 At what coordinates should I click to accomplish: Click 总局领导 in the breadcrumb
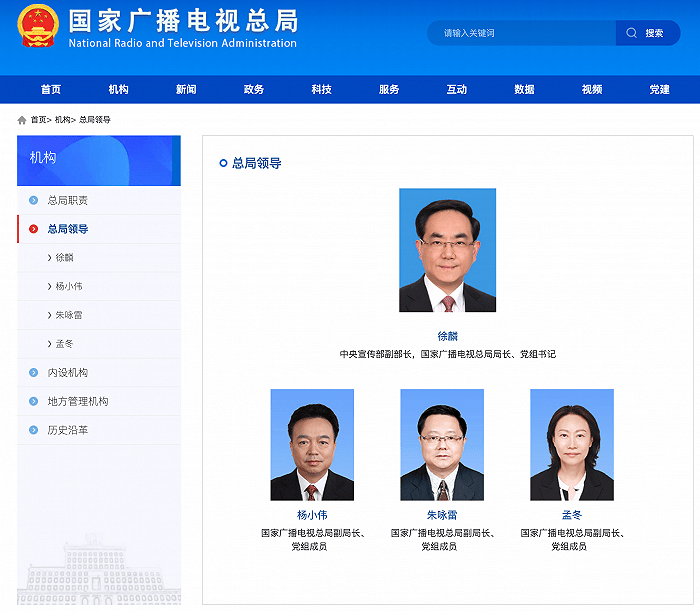coord(95,120)
